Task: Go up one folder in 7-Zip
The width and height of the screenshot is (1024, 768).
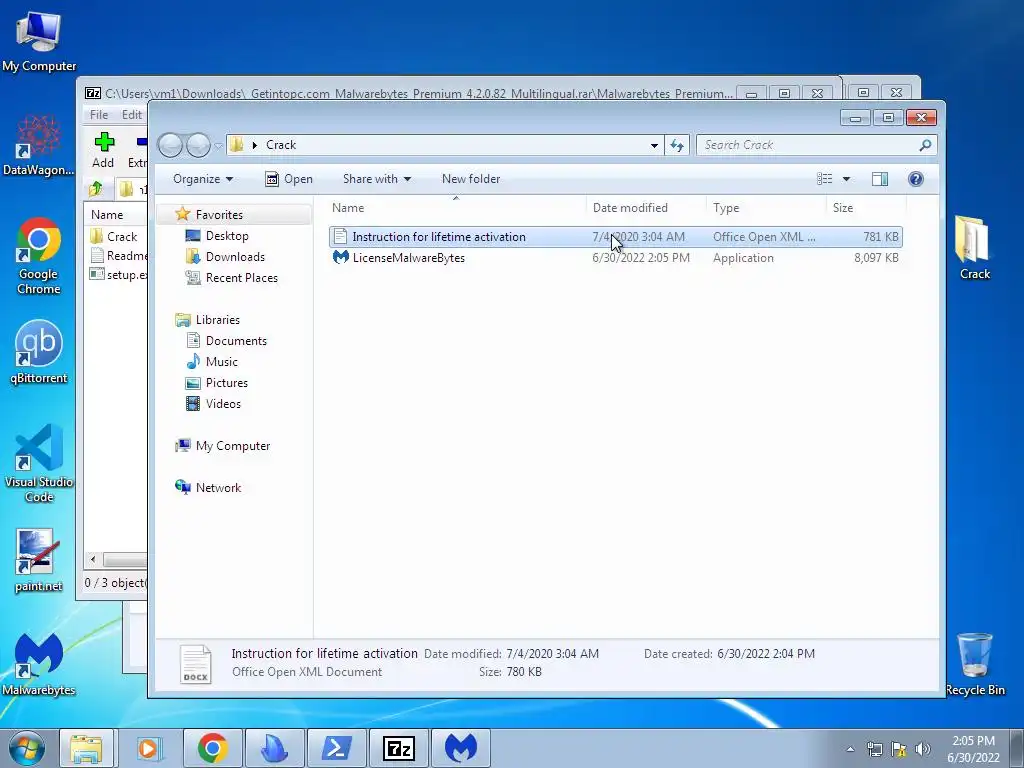Action: pyautogui.click(x=96, y=189)
